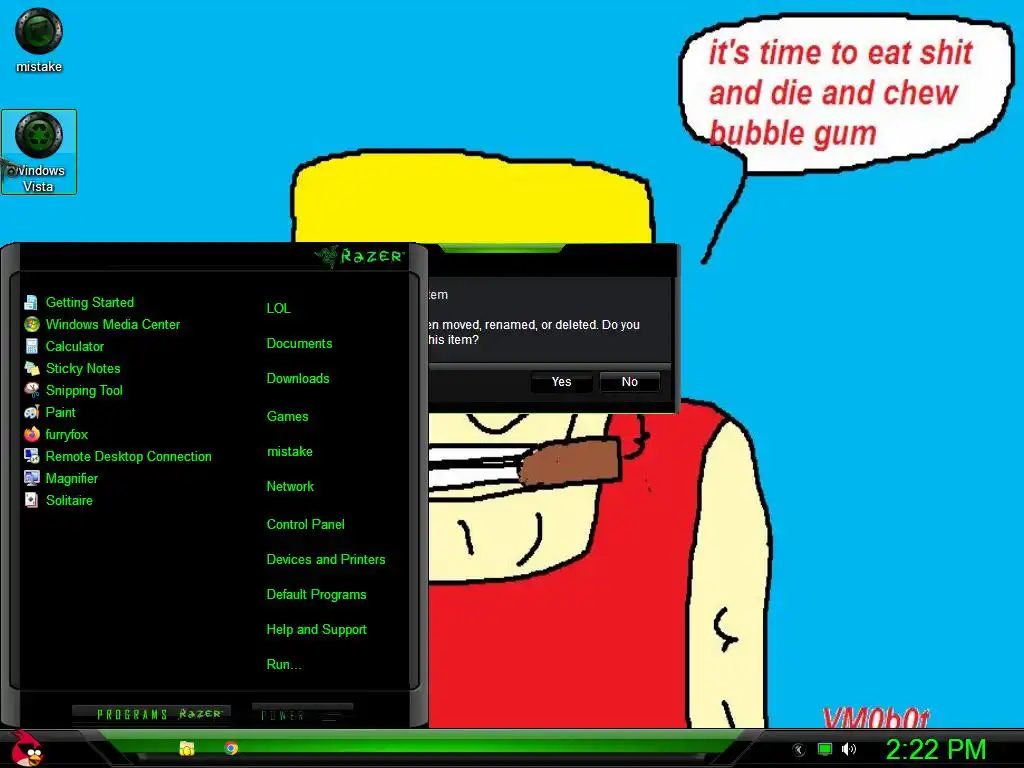This screenshot has height=768, width=1024.
Task: Open Chrome from the taskbar
Action: pyautogui.click(x=231, y=748)
